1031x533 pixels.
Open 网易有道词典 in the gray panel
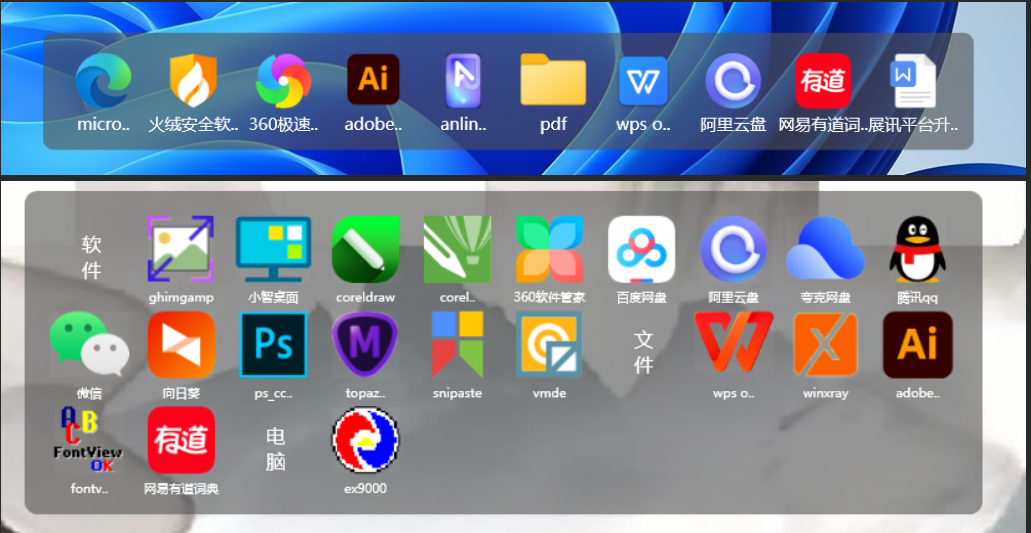coord(181,440)
